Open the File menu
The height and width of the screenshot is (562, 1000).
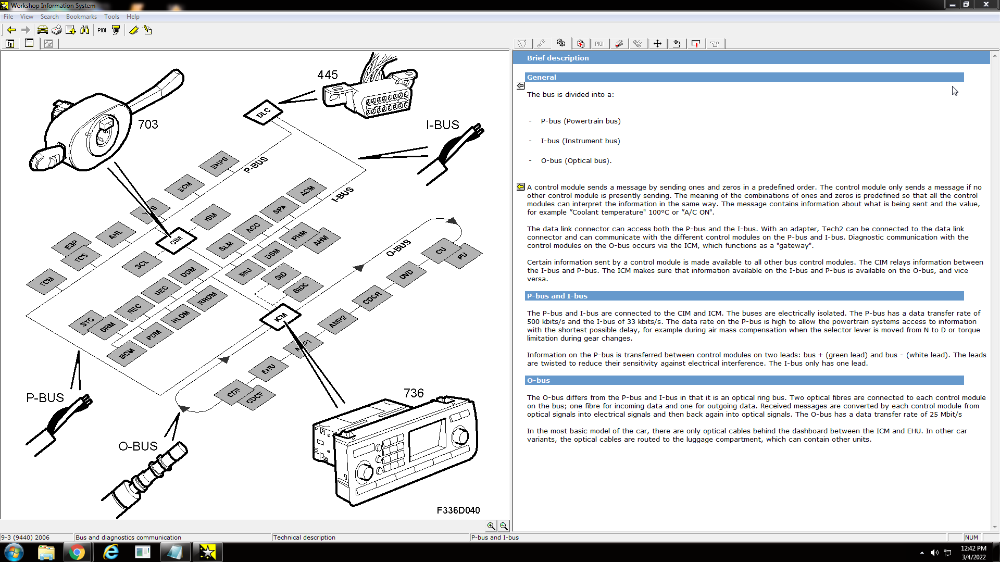pyautogui.click(x=8, y=17)
